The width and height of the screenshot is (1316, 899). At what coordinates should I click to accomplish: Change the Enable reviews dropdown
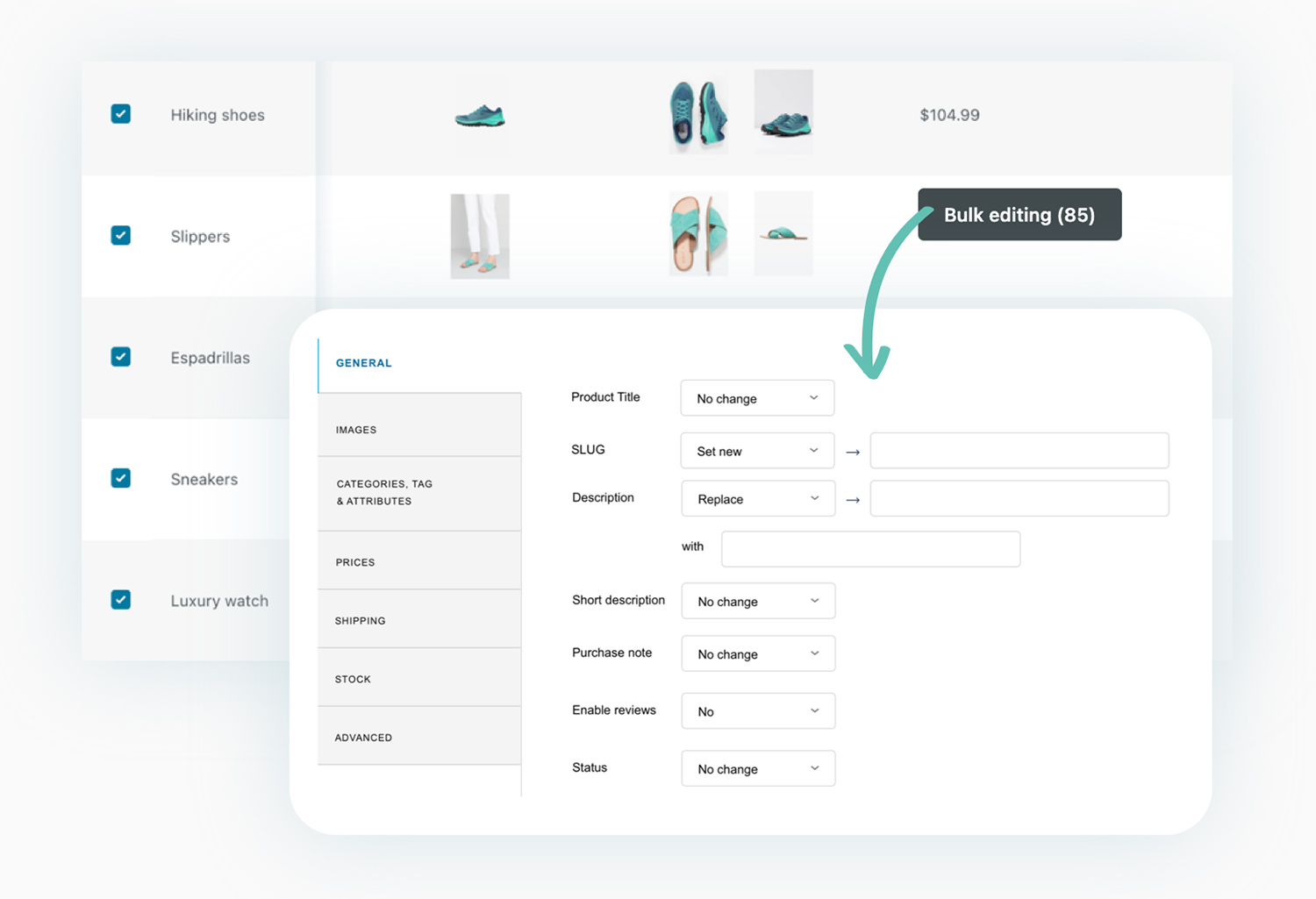757,710
